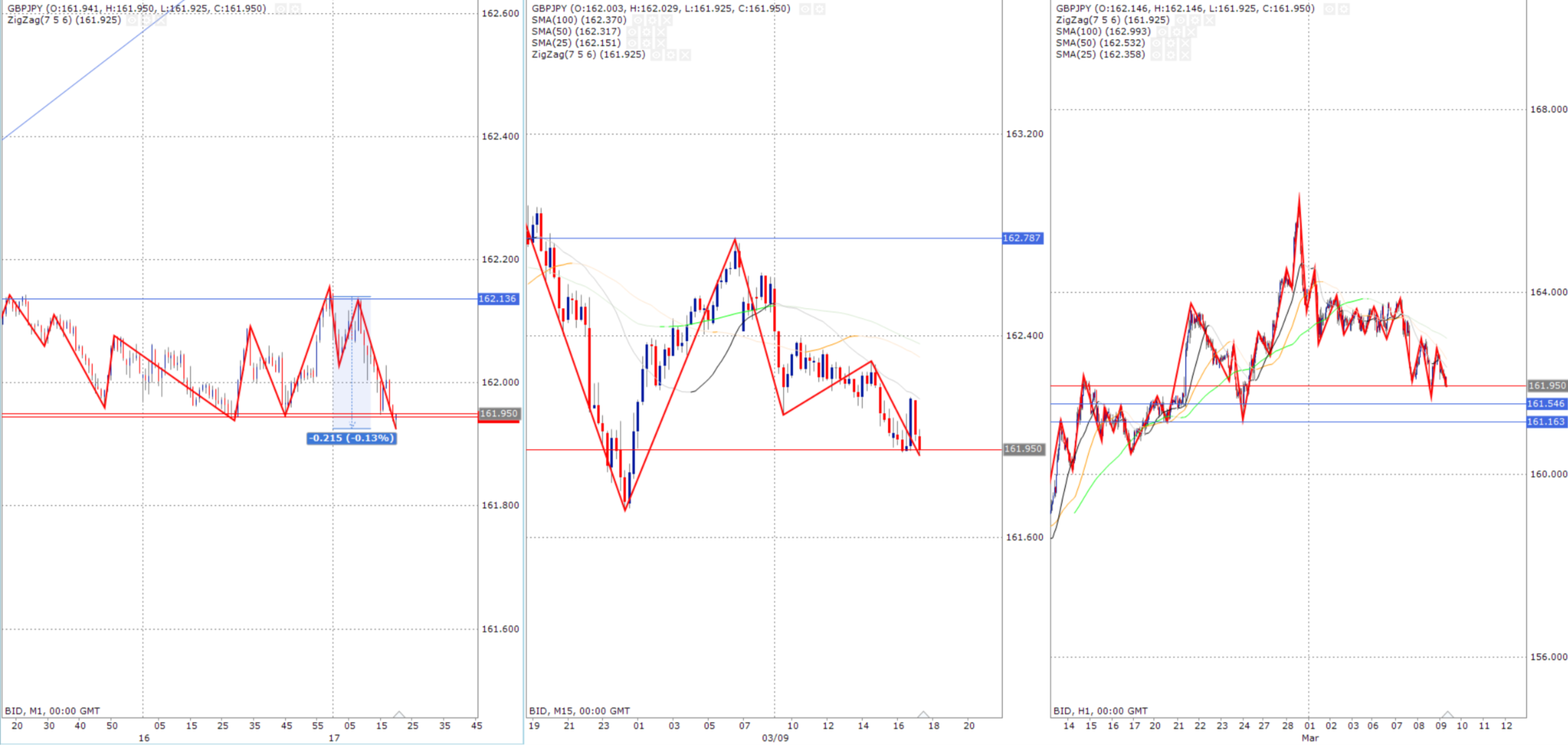Open settings for SMA(100) in M15 chart
Screen dimensions: 1568x745
click(652, 20)
